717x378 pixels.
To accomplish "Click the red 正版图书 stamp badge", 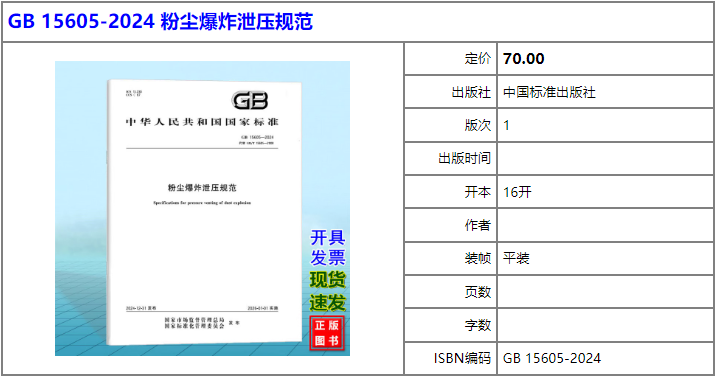I will 327,333.
